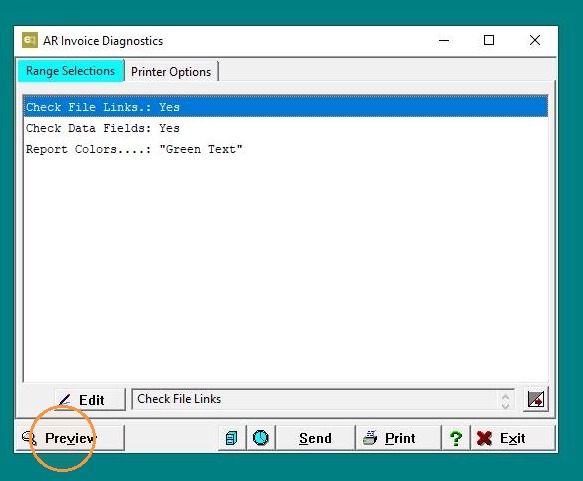Select the Check File Links row
583x481 pixels.
285,107
